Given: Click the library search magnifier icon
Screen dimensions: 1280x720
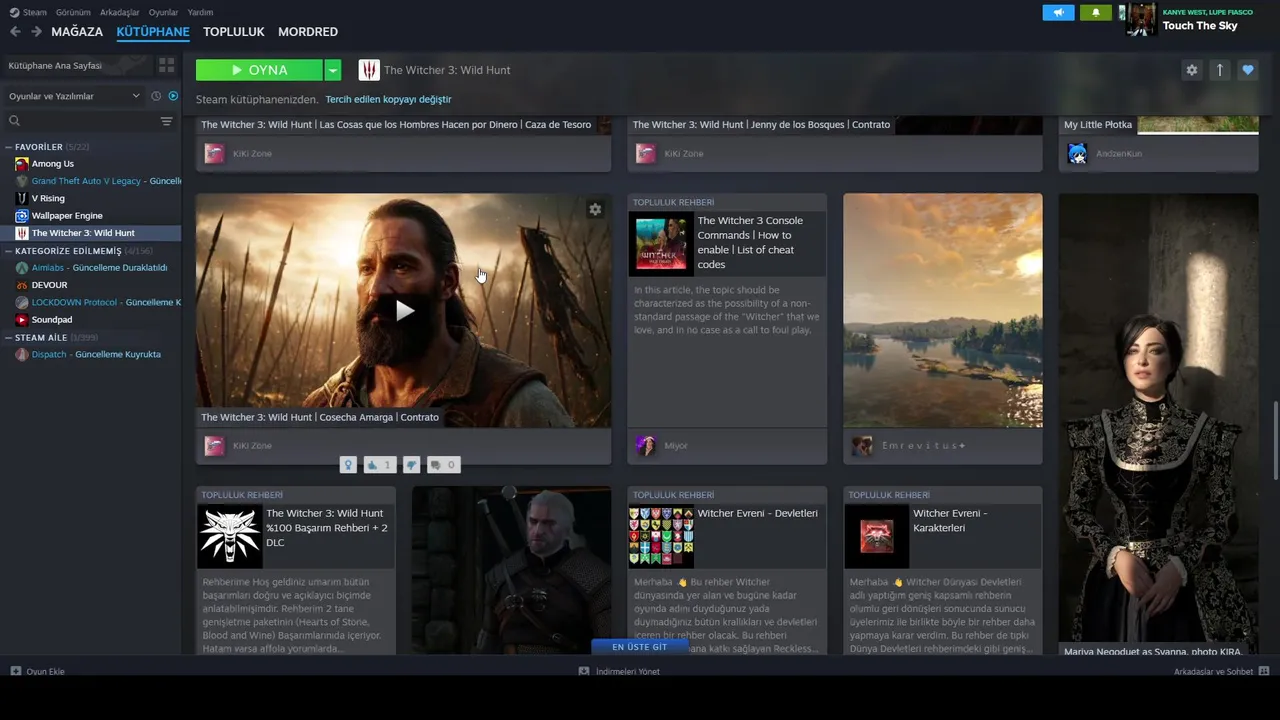Looking at the screenshot, I should 14,121.
